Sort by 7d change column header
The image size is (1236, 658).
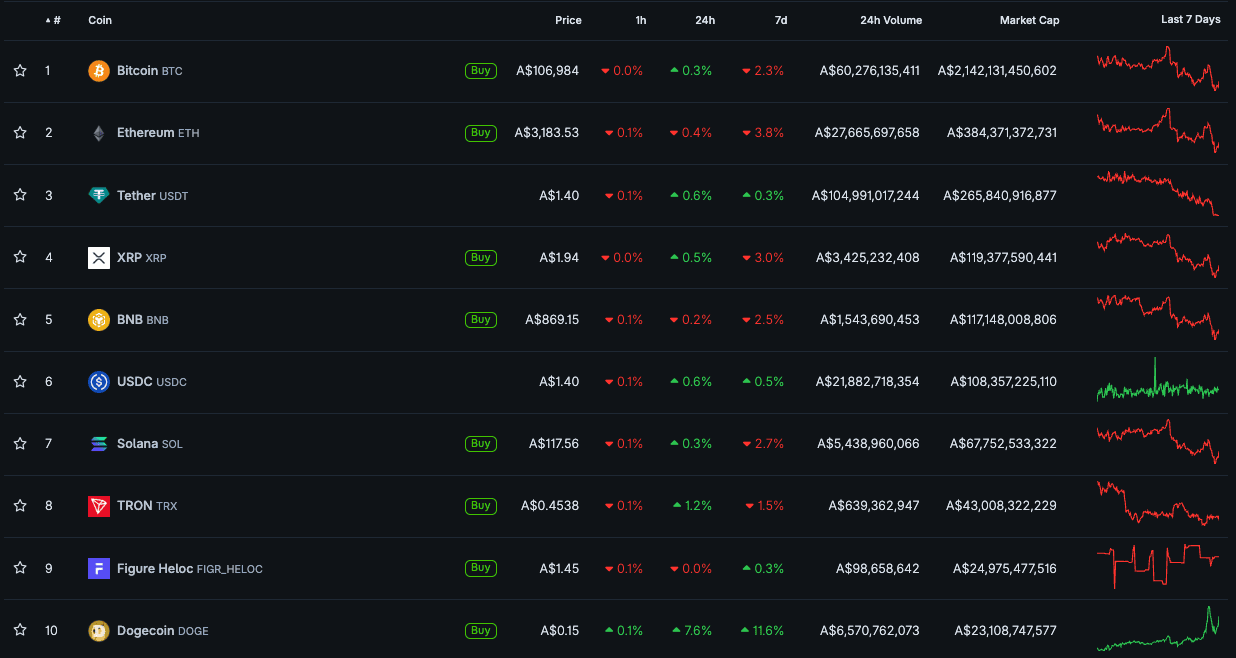tap(780, 20)
